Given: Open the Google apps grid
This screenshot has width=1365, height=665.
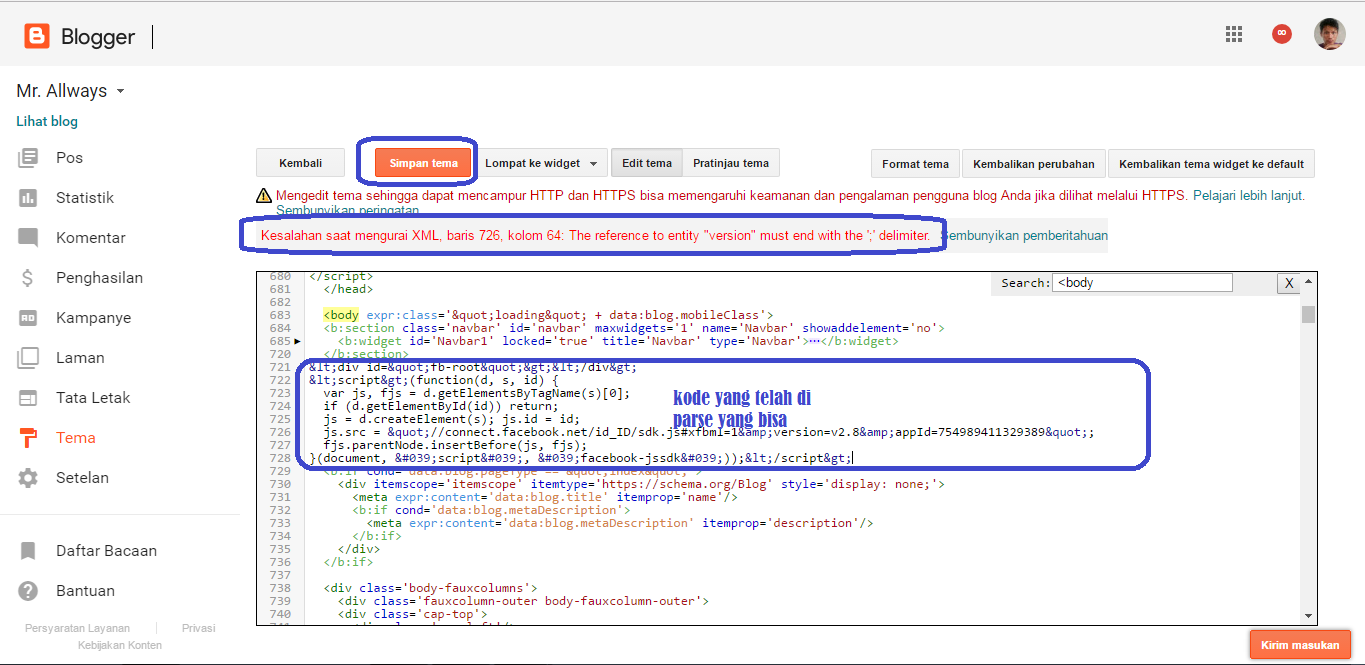Looking at the screenshot, I should 1234,34.
